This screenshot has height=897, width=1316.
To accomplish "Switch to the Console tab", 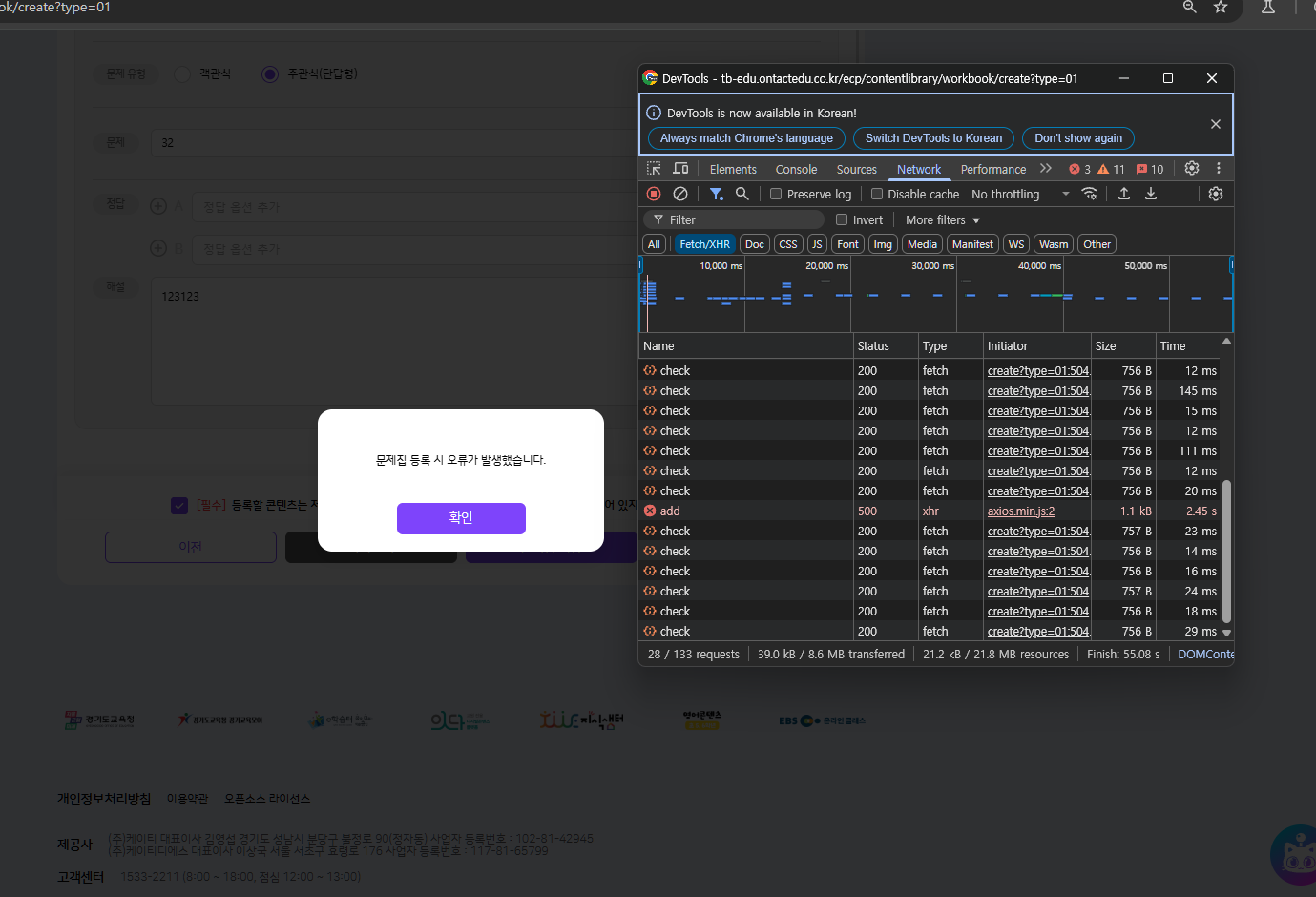I will [x=796, y=169].
